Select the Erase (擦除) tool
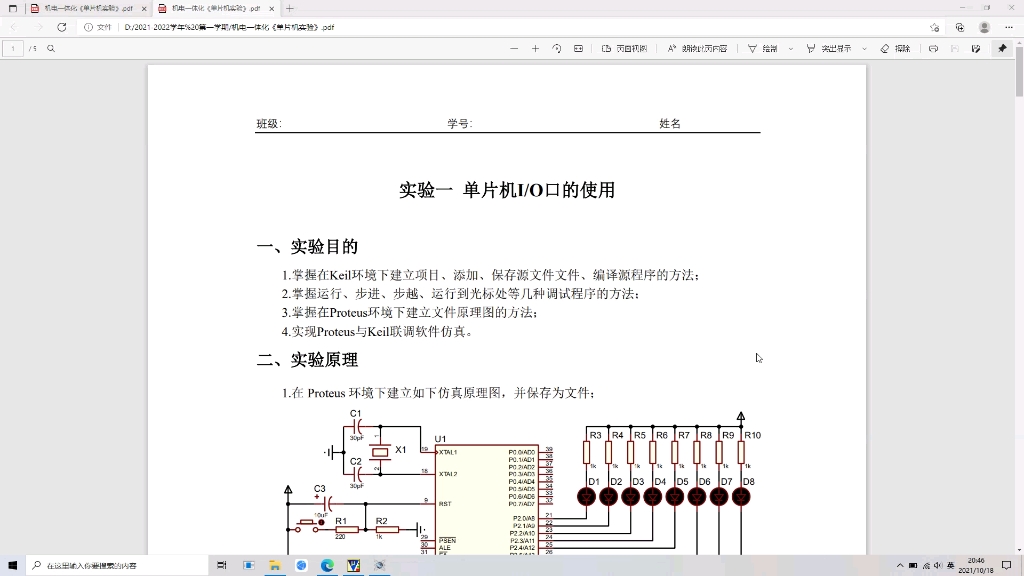 [x=893, y=47]
